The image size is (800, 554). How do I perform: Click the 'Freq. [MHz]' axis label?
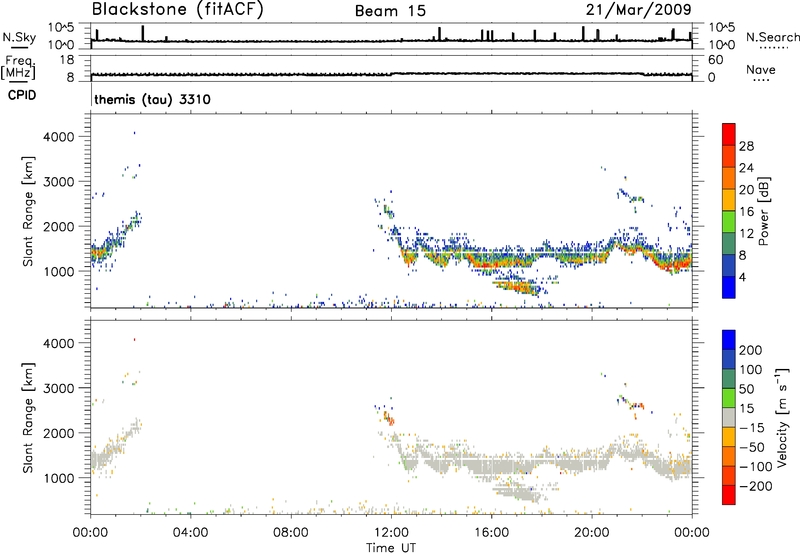pos(18,67)
